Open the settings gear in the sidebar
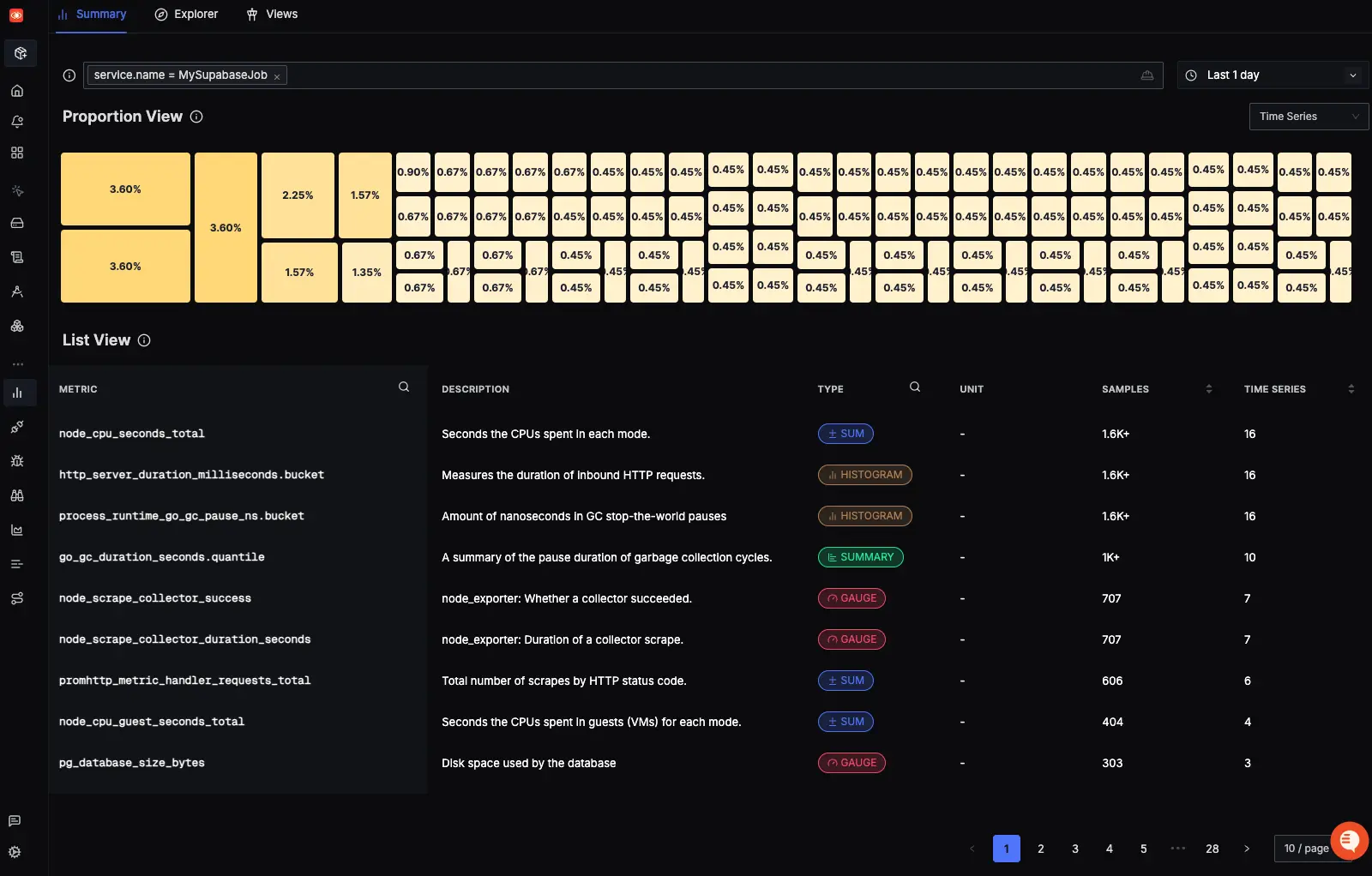This screenshot has width=1372, height=876. pos(15,852)
